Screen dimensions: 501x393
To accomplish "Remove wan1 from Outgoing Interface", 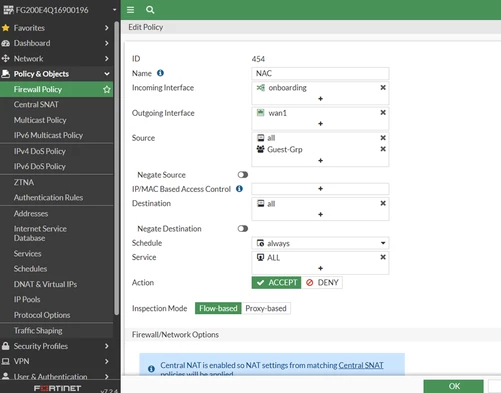I will tap(383, 113).
